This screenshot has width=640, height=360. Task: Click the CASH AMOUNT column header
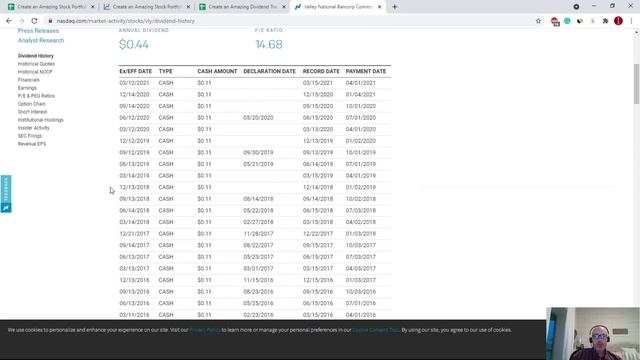217,71
